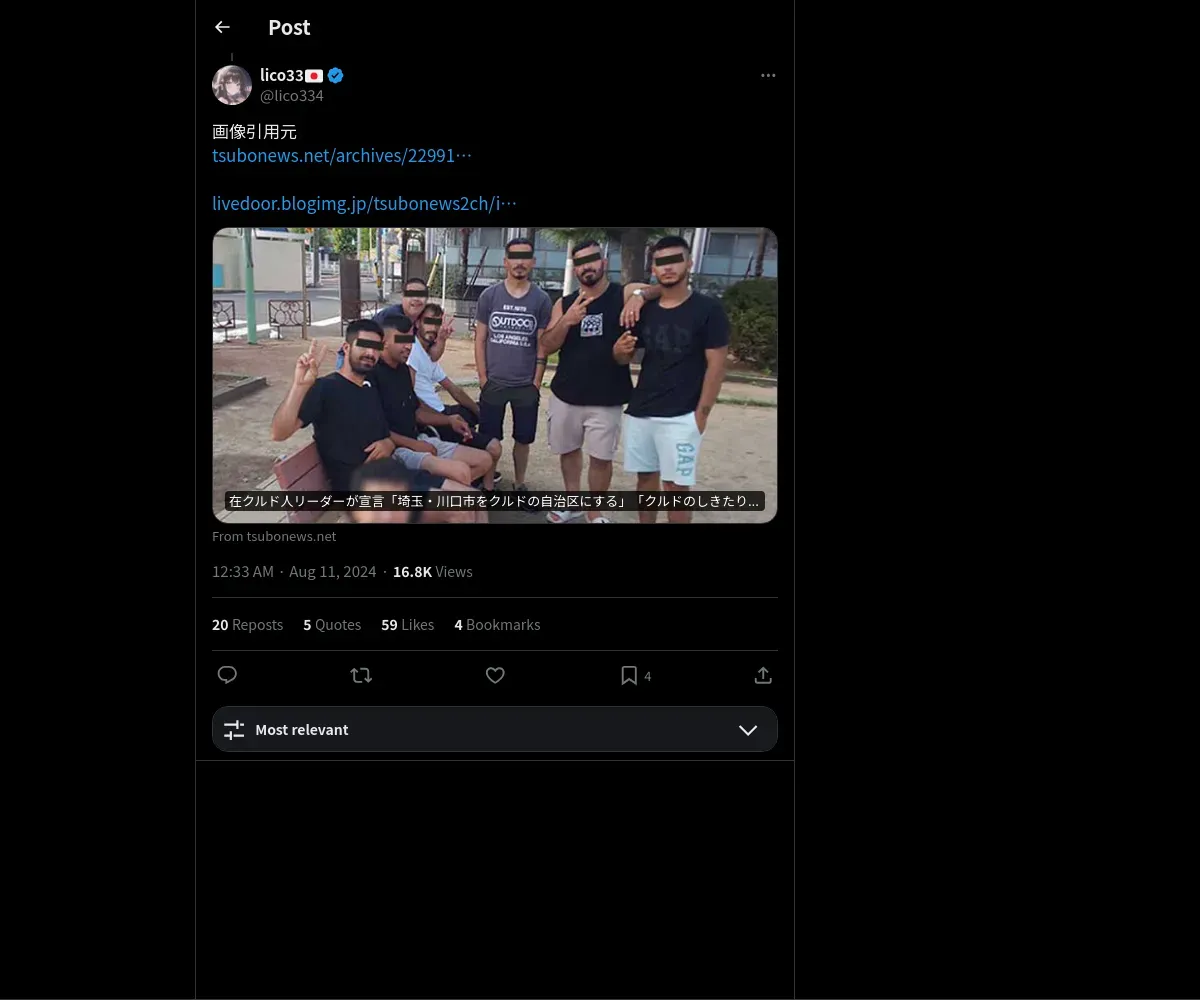Click the back arrow icon
Image resolution: width=1200 pixels, height=1000 pixels.
pyautogui.click(x=222, y=27)
